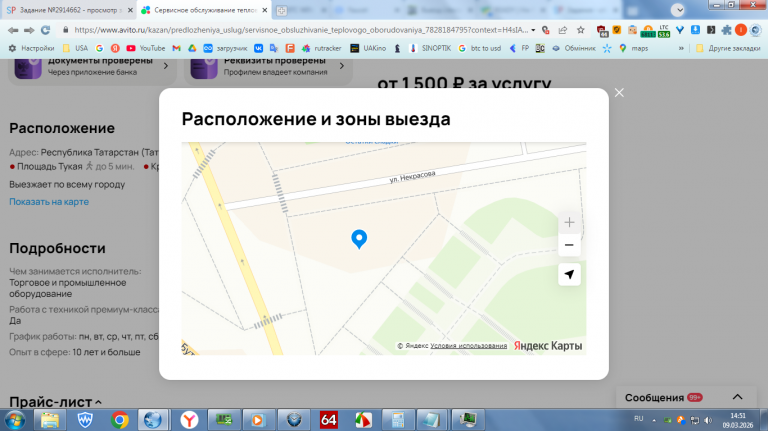768x431 pixels.
Task: Open Реквизиты проверены badge arrow
Action: click(x=342, y=66)
